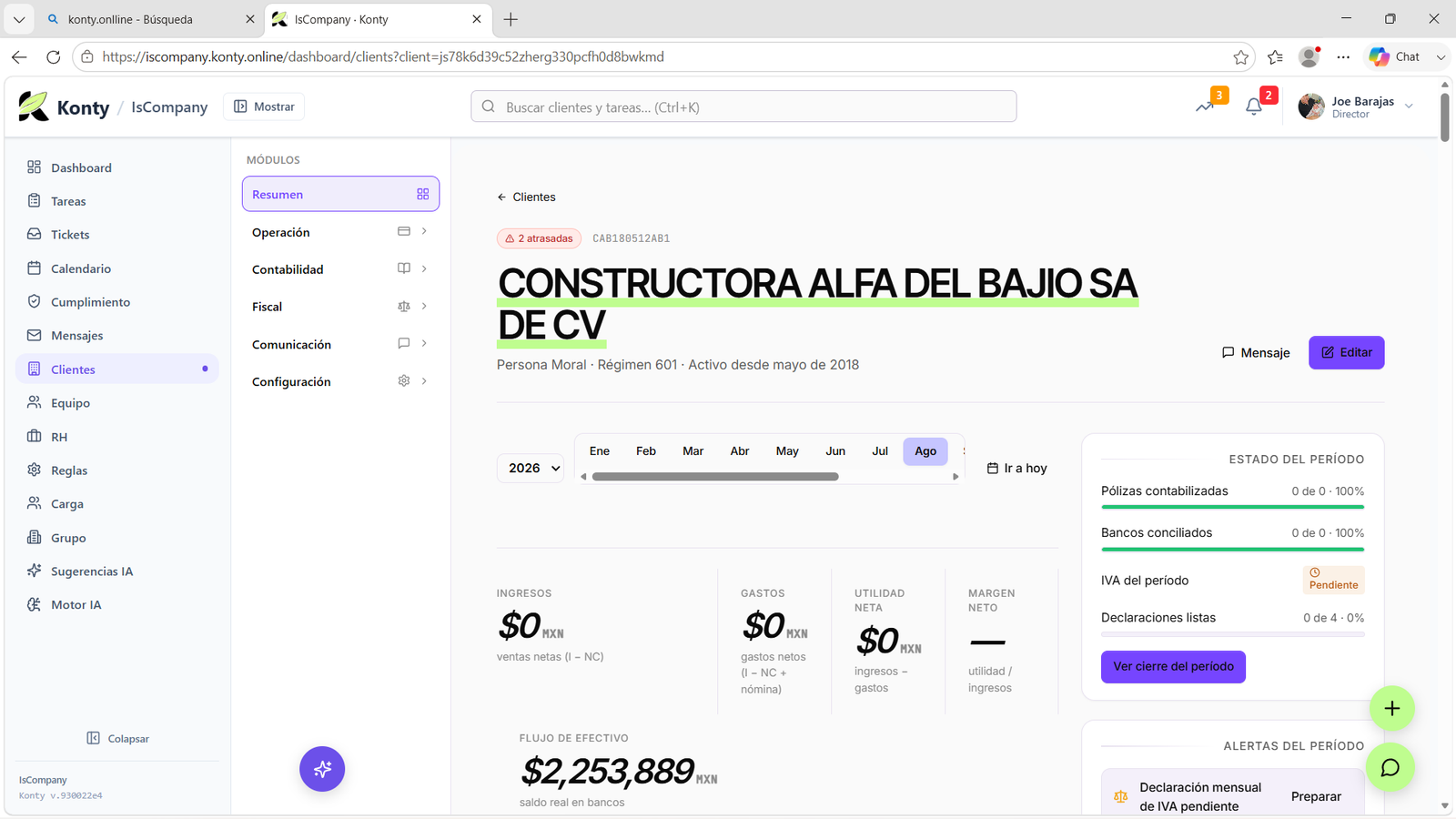The width and height of the screenshot is (1456, 819).
Task: Open Motor IA in the sidebar
Action: coord(76,605)
